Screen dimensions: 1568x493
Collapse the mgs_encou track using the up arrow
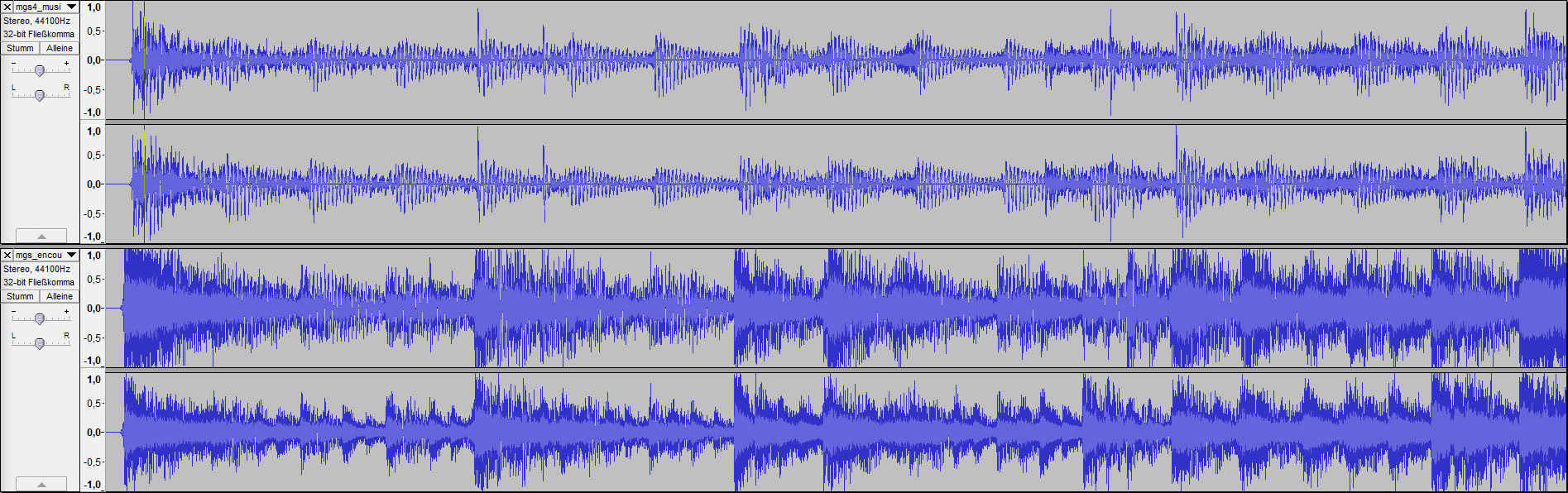41,484
